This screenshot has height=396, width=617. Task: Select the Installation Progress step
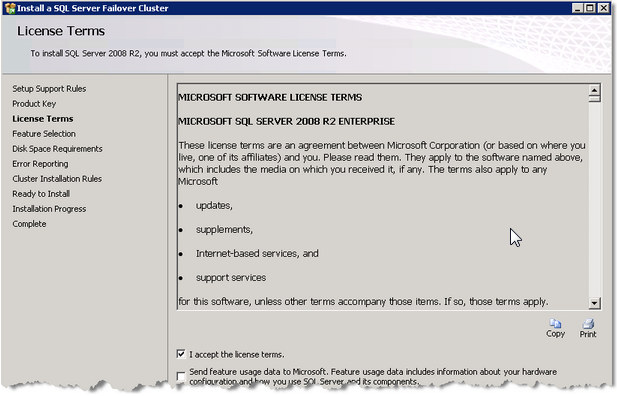click(x=49, y=209)
